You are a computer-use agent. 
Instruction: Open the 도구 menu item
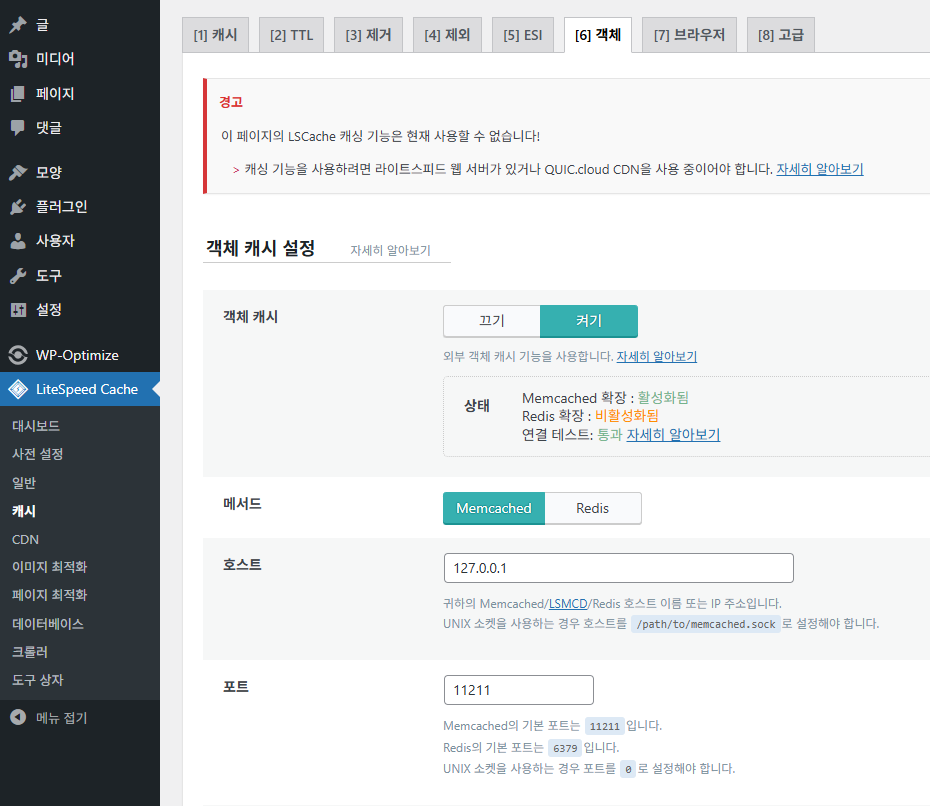79,275
